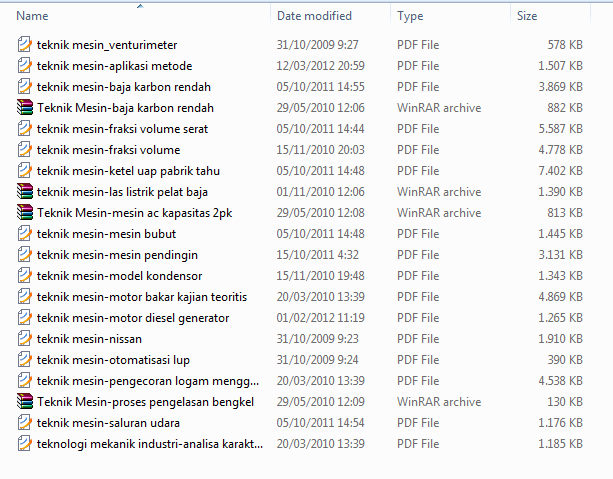Click the WinRAR icon of teknik mesin-las listrik pelat baja

pyautogui.click(x=25, y=191)
